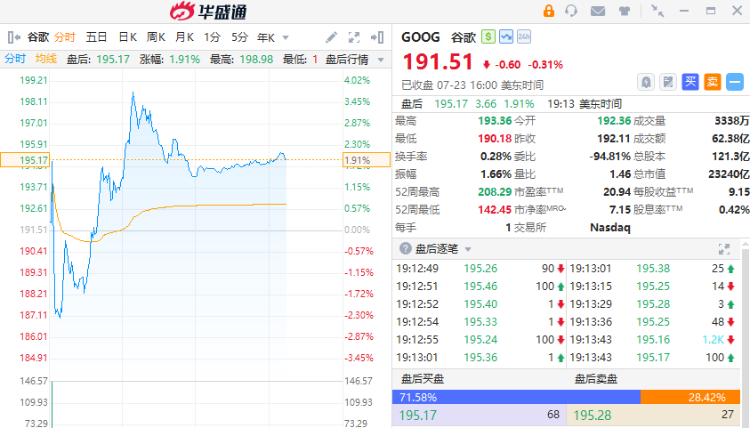This screenshot has height=428, width=750.
Task: Open the messages envelope icon
Action: pos(598,11)
